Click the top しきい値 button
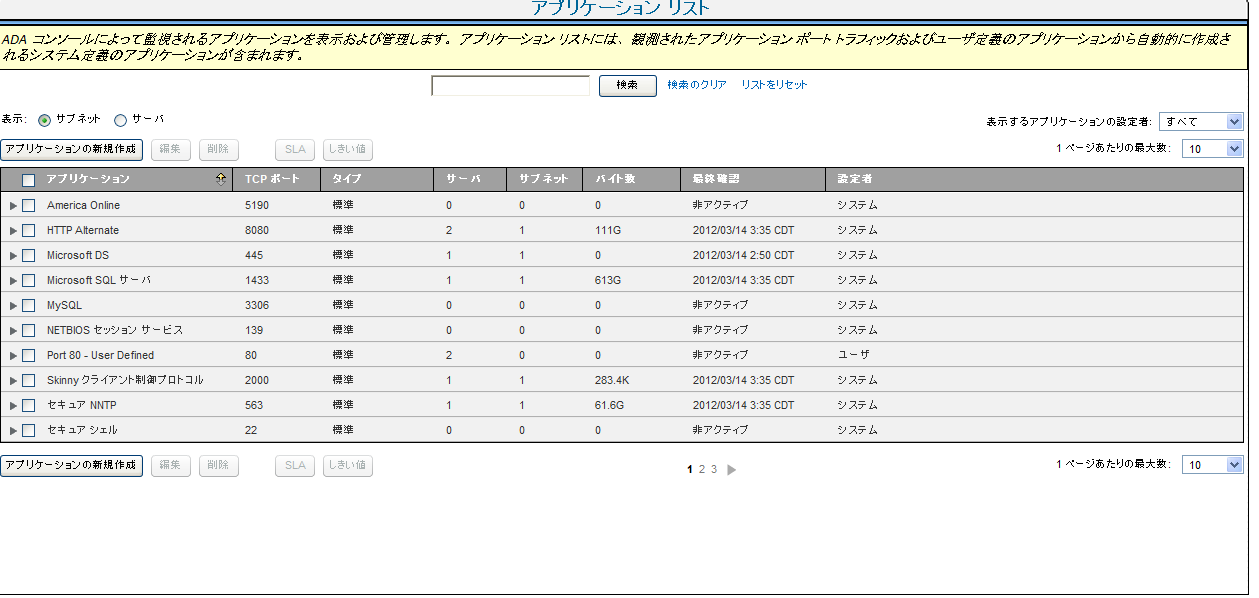Screen dimensions: 1259x598 point(348,149)
